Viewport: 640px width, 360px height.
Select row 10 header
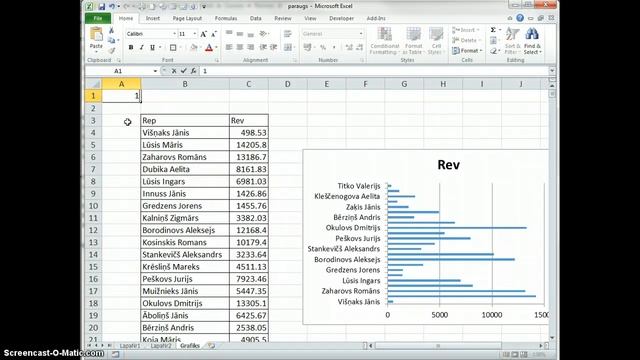pyautogui.click(x=93, y=206)
